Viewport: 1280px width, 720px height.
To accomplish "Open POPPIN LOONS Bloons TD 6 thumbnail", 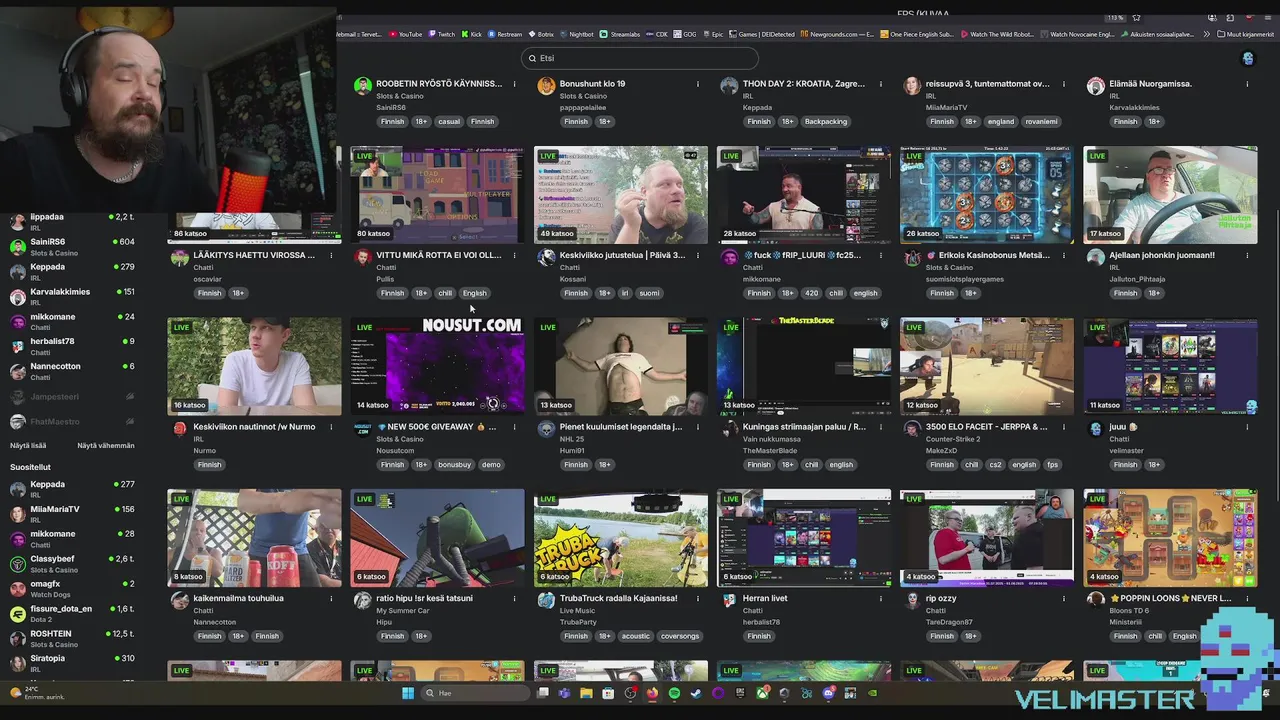I will 1170,538.
